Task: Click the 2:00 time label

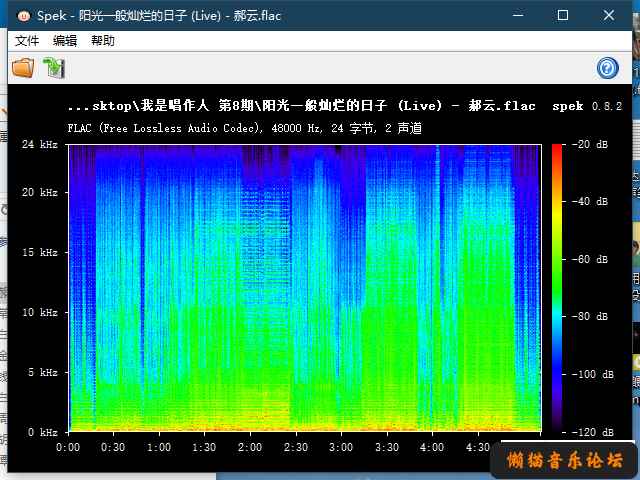Action: (x=250, y=447)
